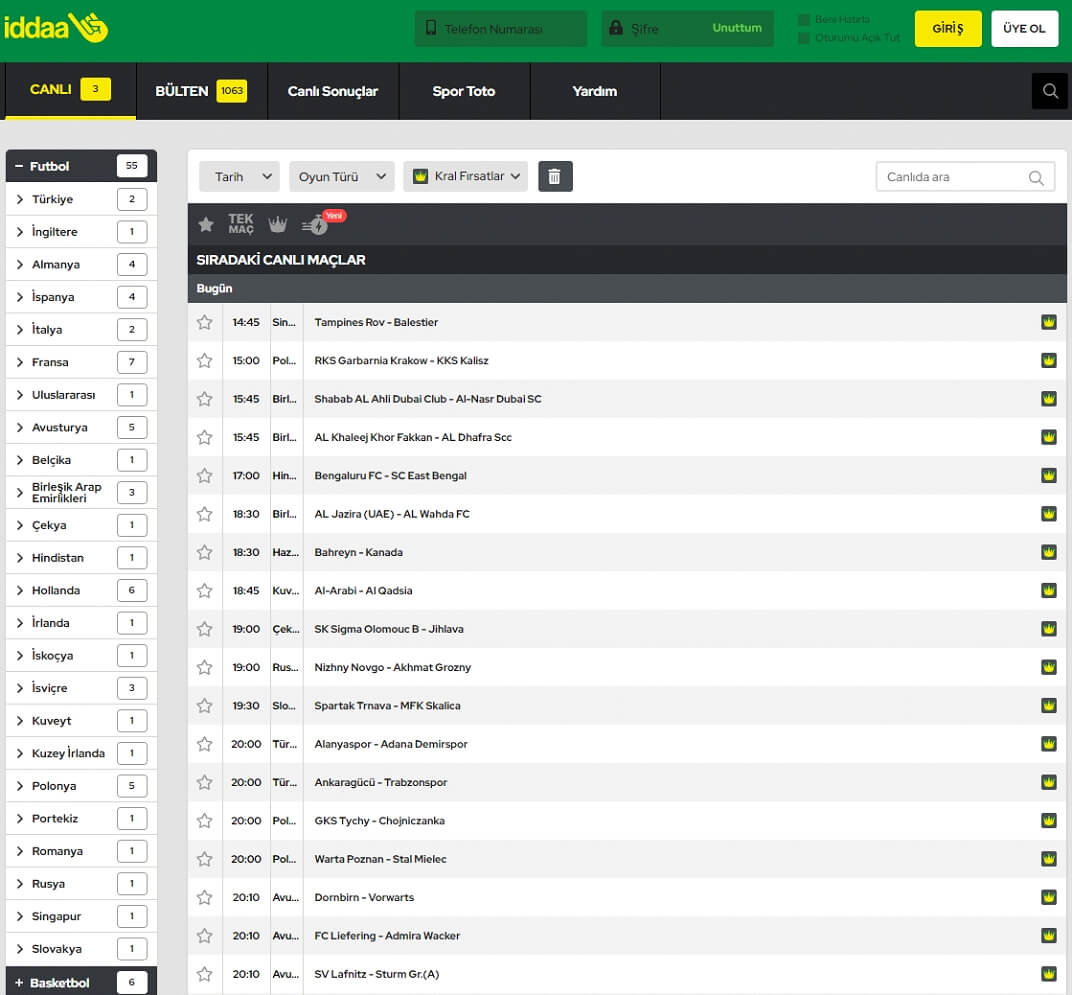Click crown icon for Dornbirn - Vorwarts
The image size is (1072, 995).
point(1049,897)
